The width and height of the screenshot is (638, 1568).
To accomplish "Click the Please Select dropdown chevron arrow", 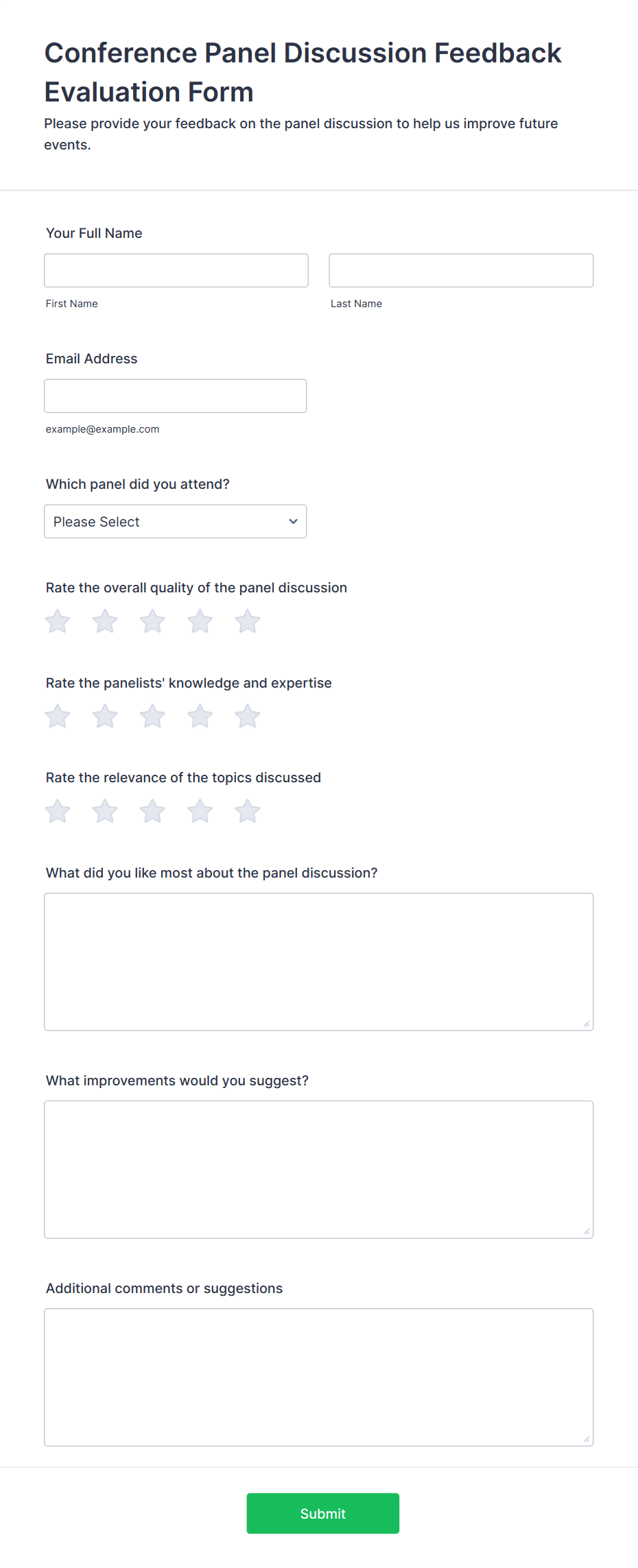I will 294,522.
